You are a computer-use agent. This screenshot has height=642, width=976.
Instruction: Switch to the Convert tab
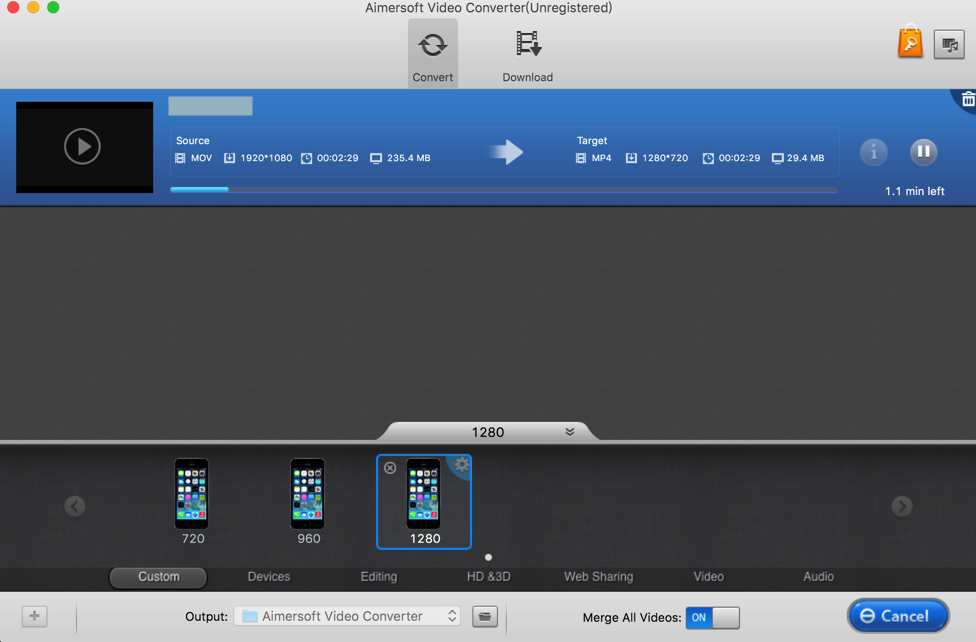[x=433, y=54]
